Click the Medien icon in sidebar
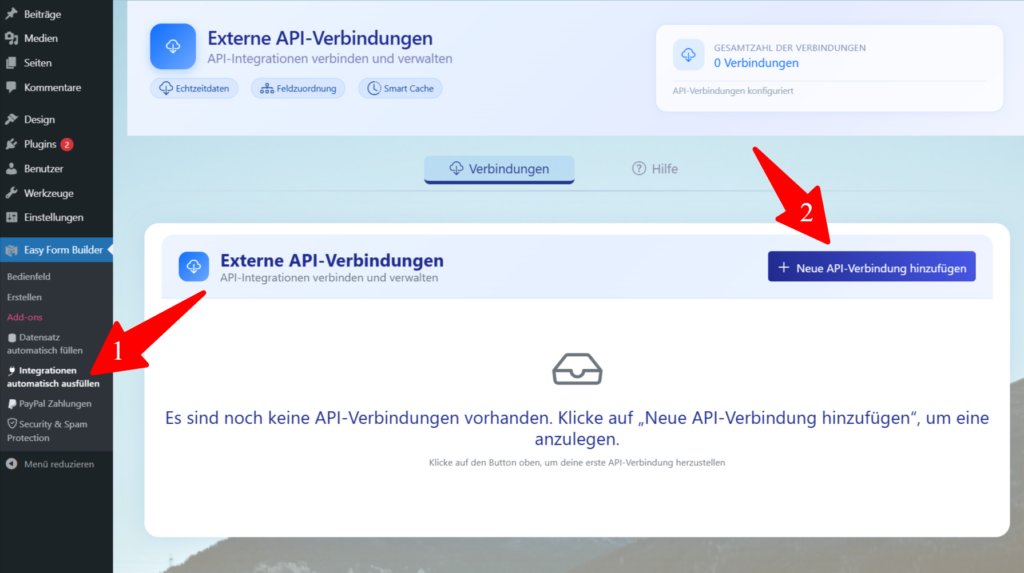Screen dimensions: 1024x573 coord(11,39)
